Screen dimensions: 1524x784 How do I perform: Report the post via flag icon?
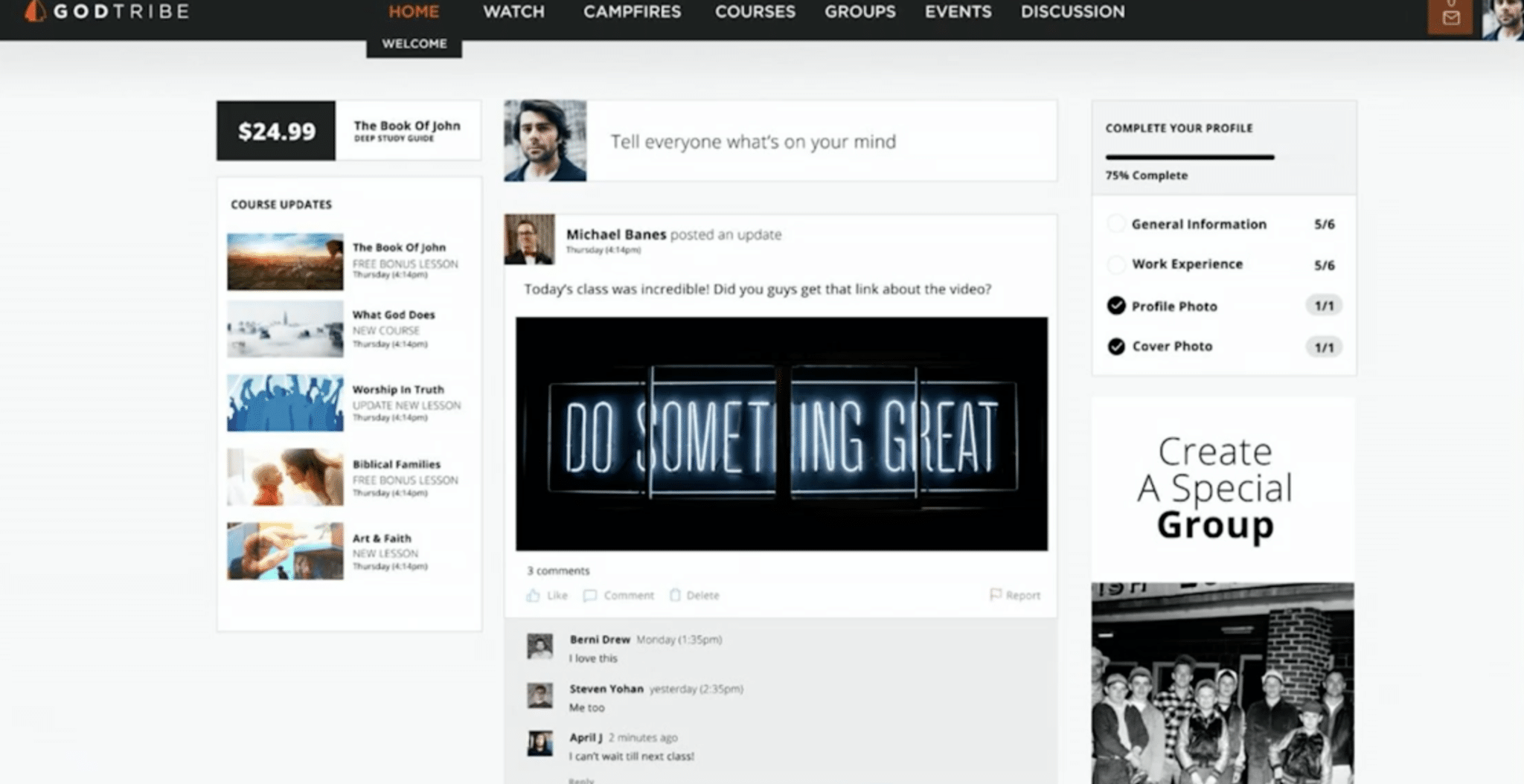(x=996, y=594)
